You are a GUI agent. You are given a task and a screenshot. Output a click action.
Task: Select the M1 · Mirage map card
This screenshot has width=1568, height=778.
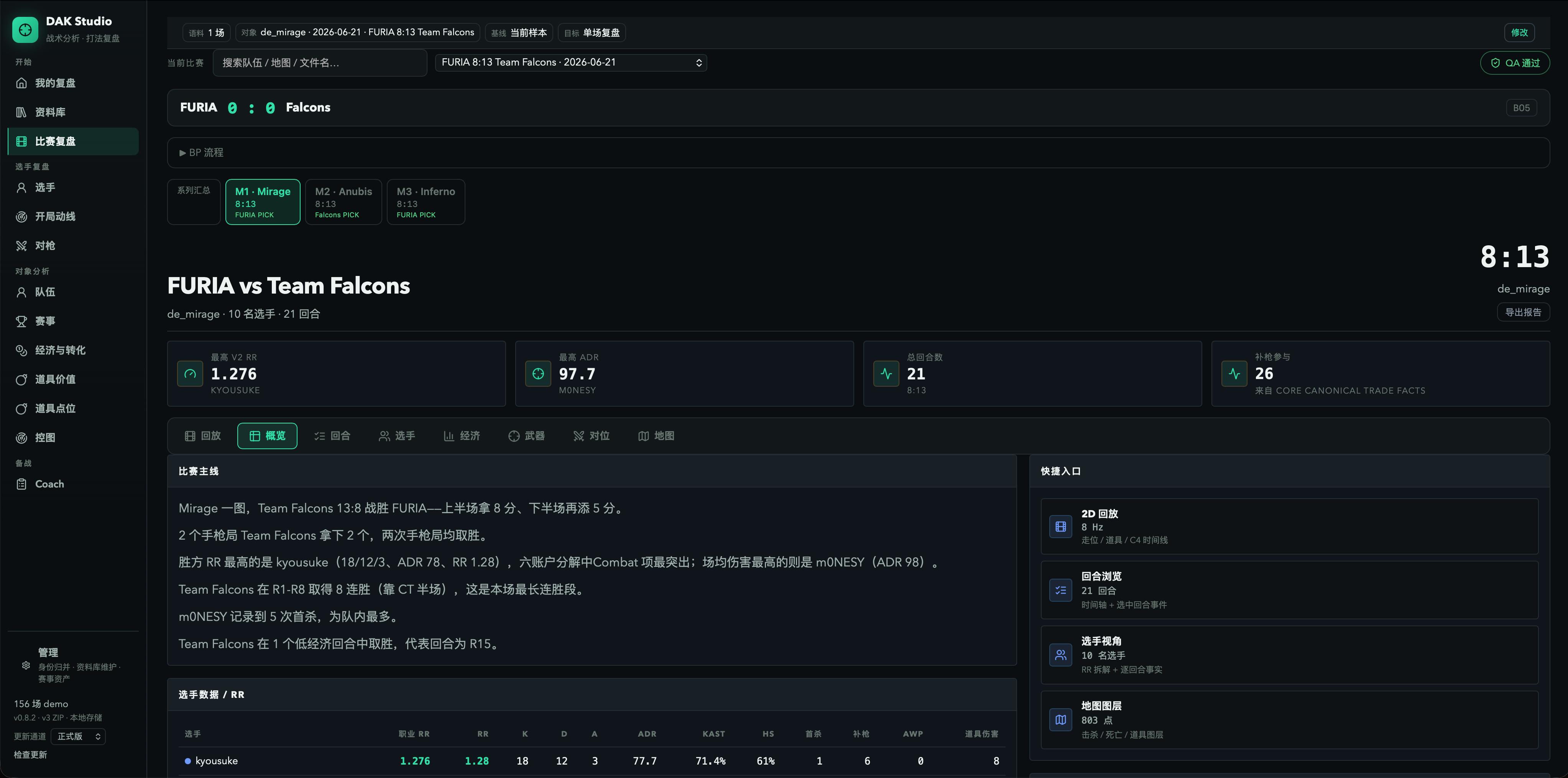[x=263, y=201]
